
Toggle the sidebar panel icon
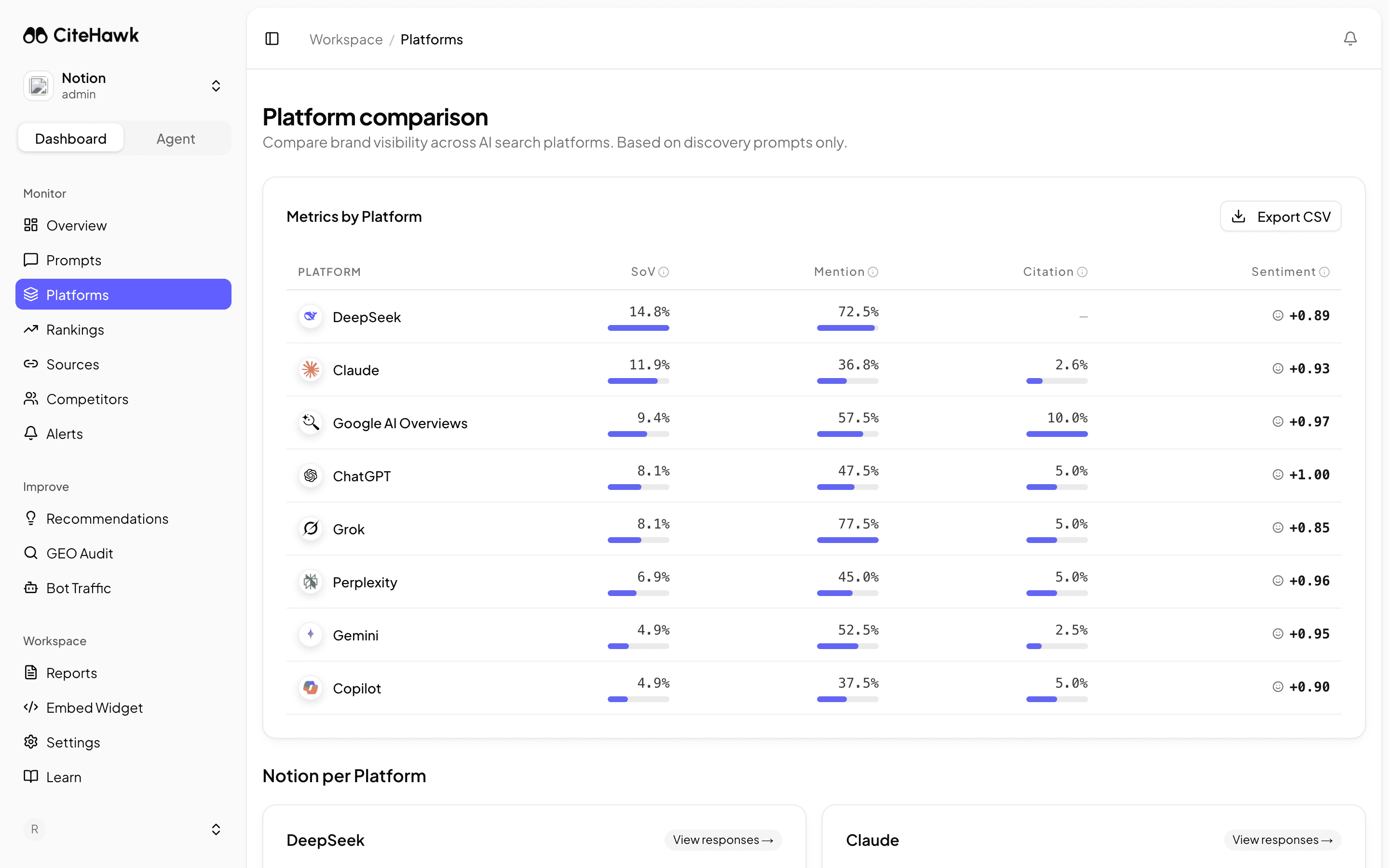(272, 39)
